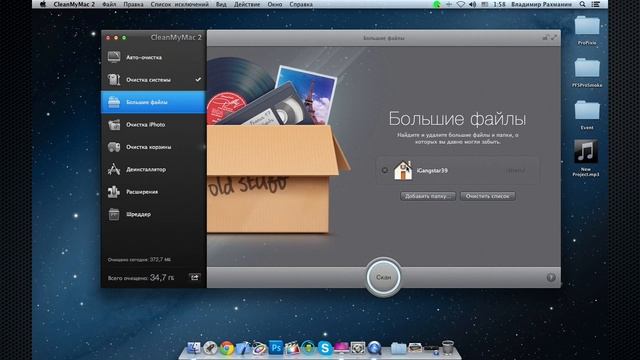Open the Trash in the Dock
Screen dimensions: 640x360
coord(448,347)
